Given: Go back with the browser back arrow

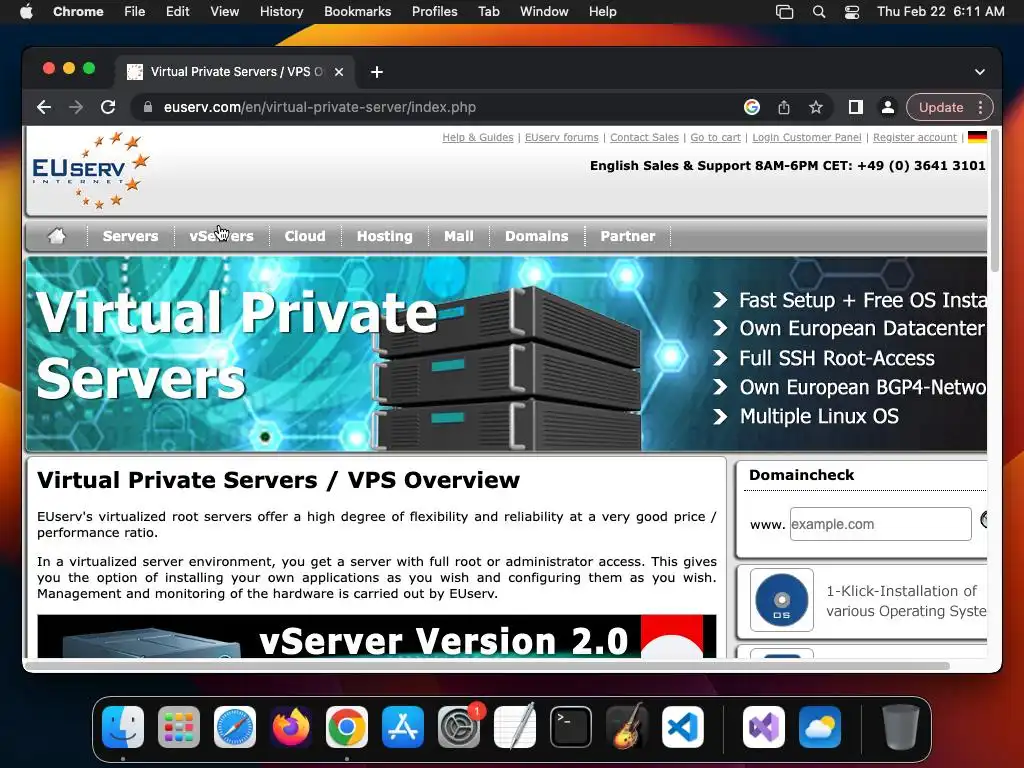Looking at the screenshot, I should [44, 107].
